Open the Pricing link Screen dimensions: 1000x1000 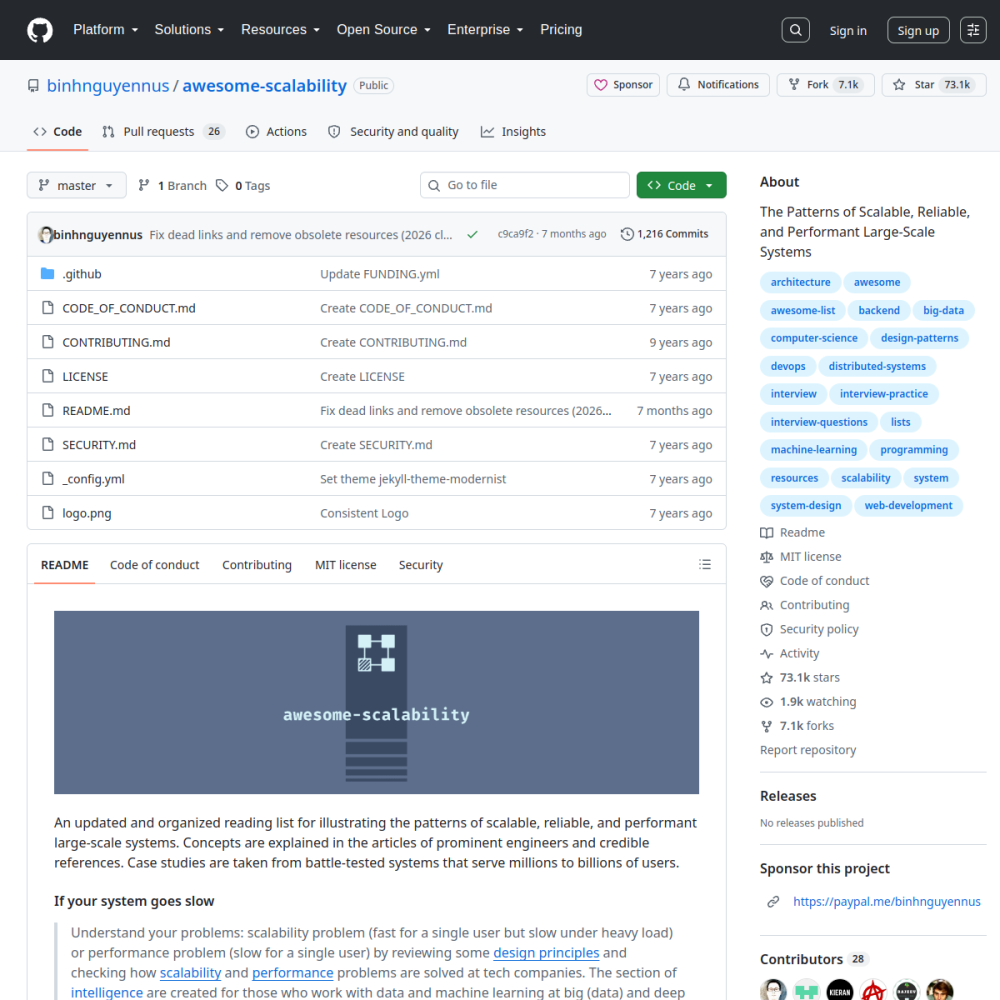pos(561,30)
